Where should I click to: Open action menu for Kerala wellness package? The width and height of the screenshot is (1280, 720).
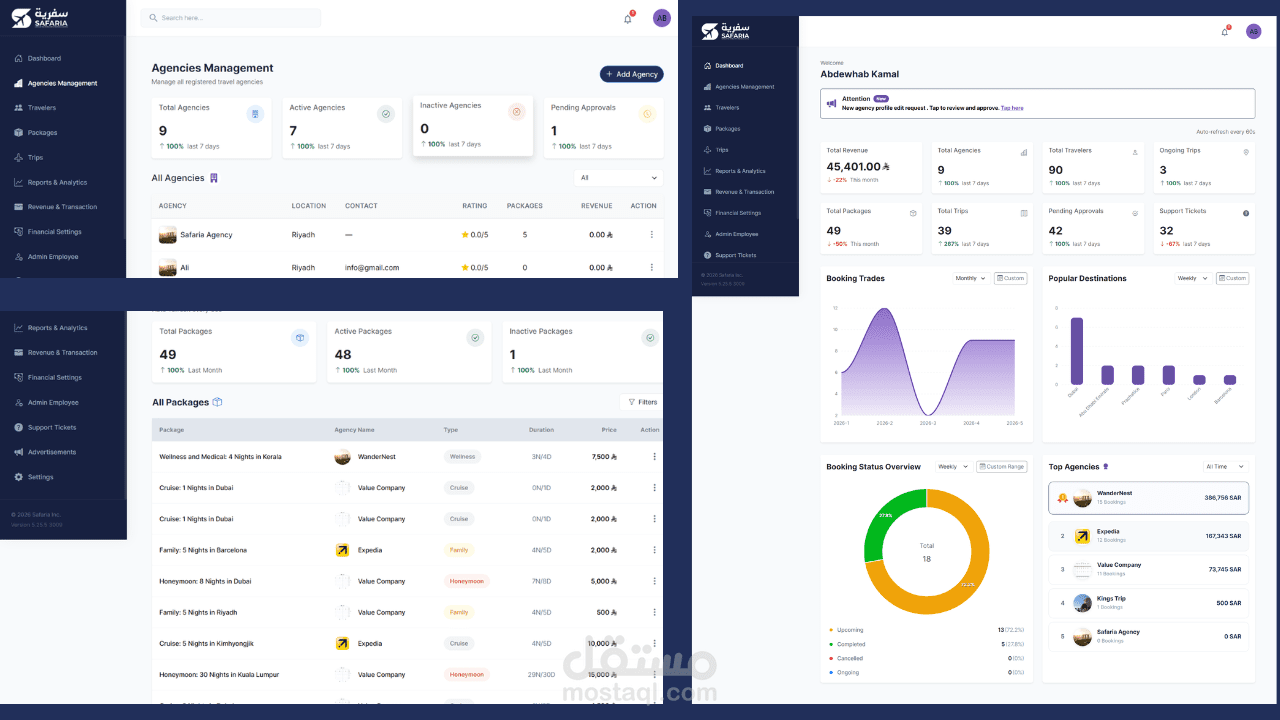coord(655,457)
